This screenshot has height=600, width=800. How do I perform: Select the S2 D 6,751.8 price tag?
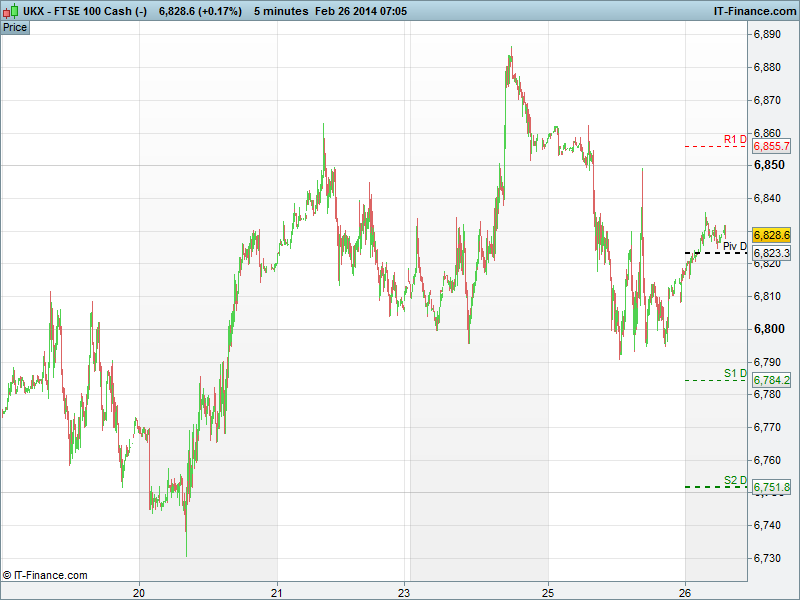point(771,487)
